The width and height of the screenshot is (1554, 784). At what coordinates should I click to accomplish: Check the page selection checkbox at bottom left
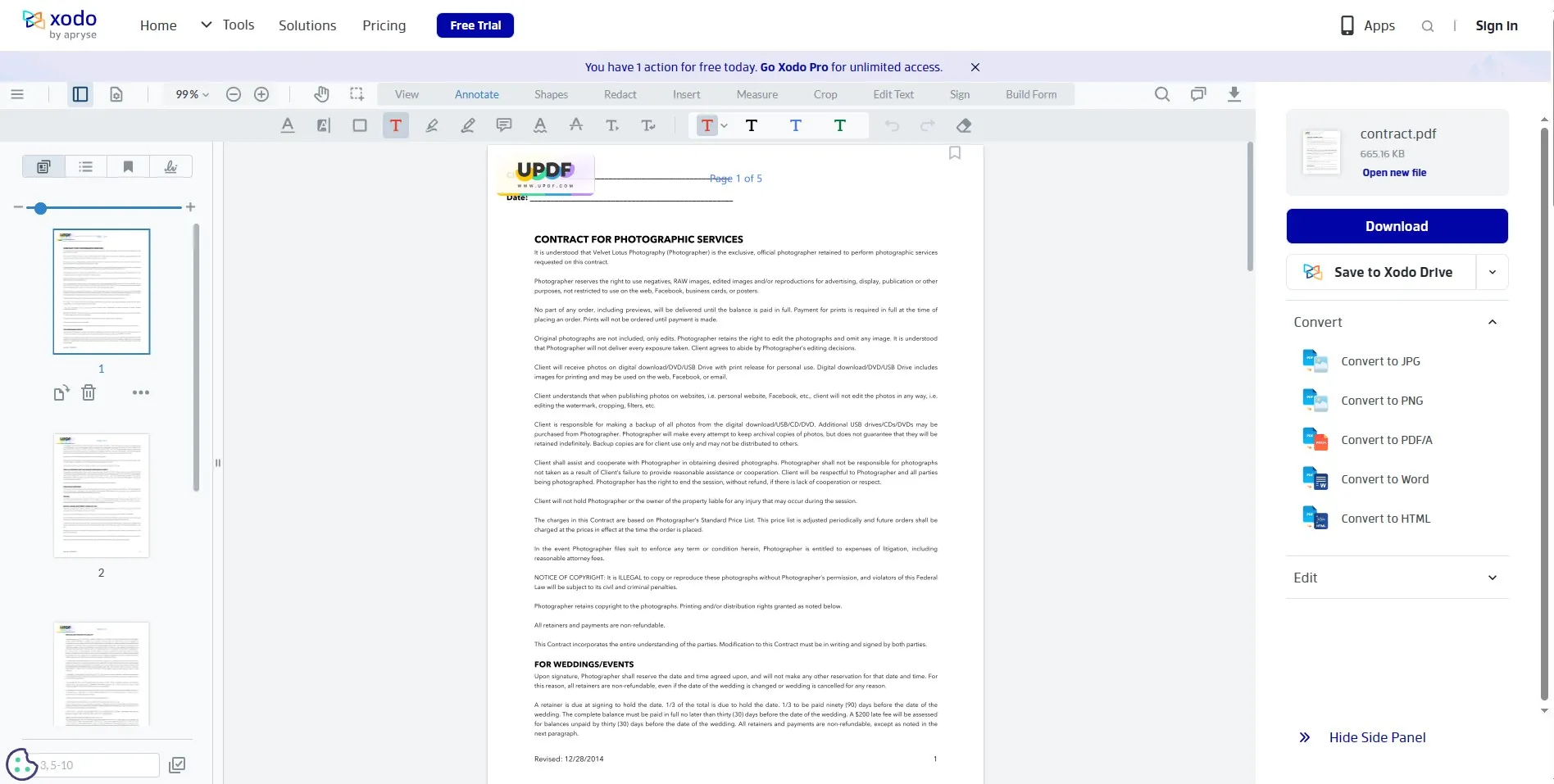click(x=176, y=764)
